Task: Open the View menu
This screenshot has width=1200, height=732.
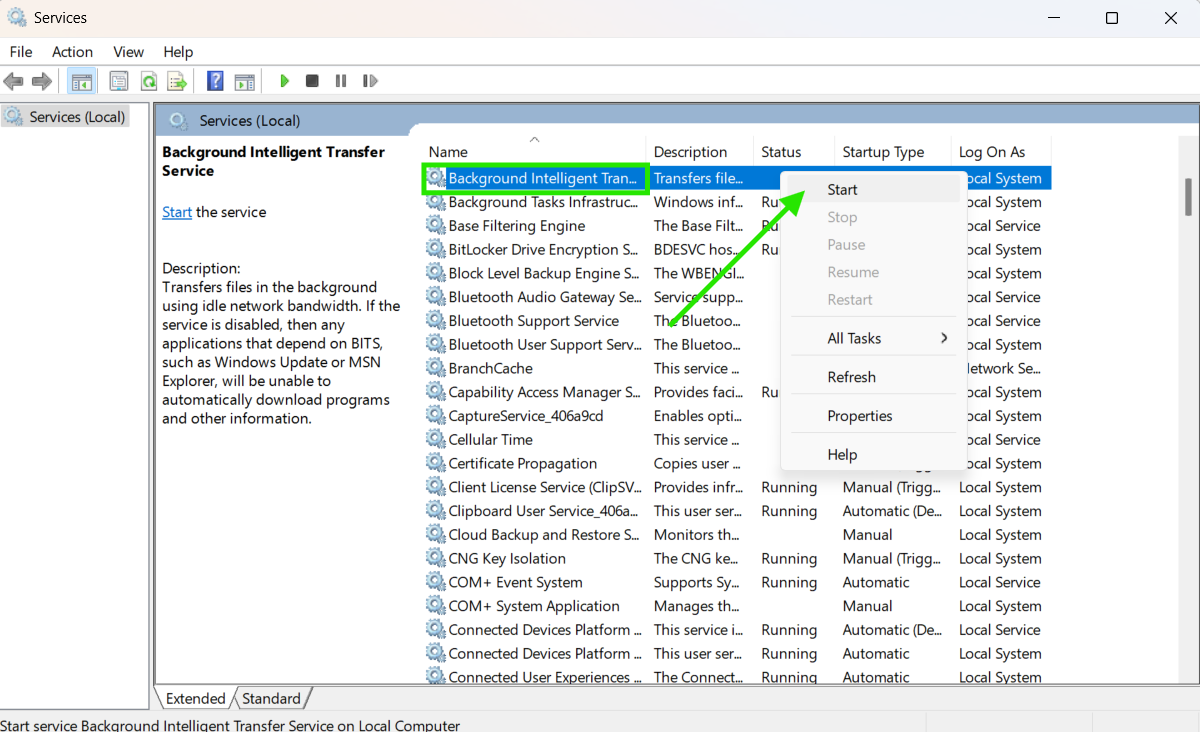Action: coord(128,52)
